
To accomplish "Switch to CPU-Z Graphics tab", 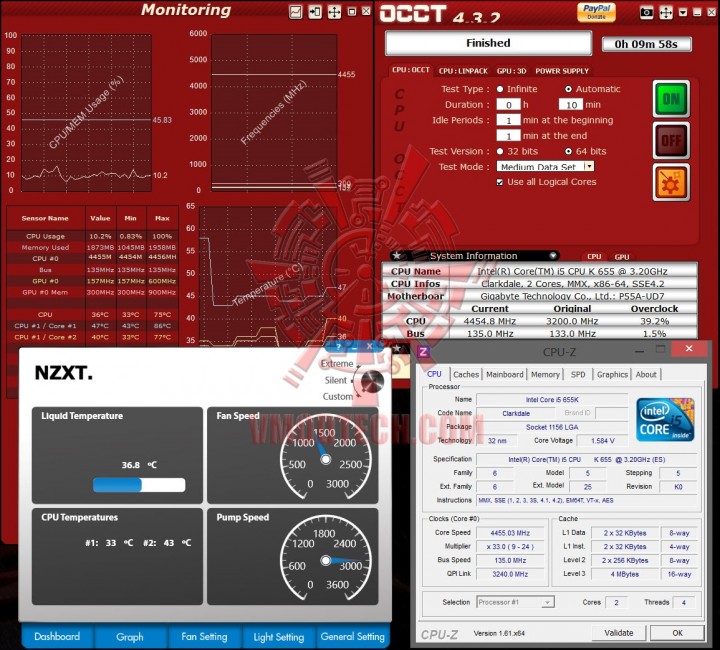I will tap(612, 375).
